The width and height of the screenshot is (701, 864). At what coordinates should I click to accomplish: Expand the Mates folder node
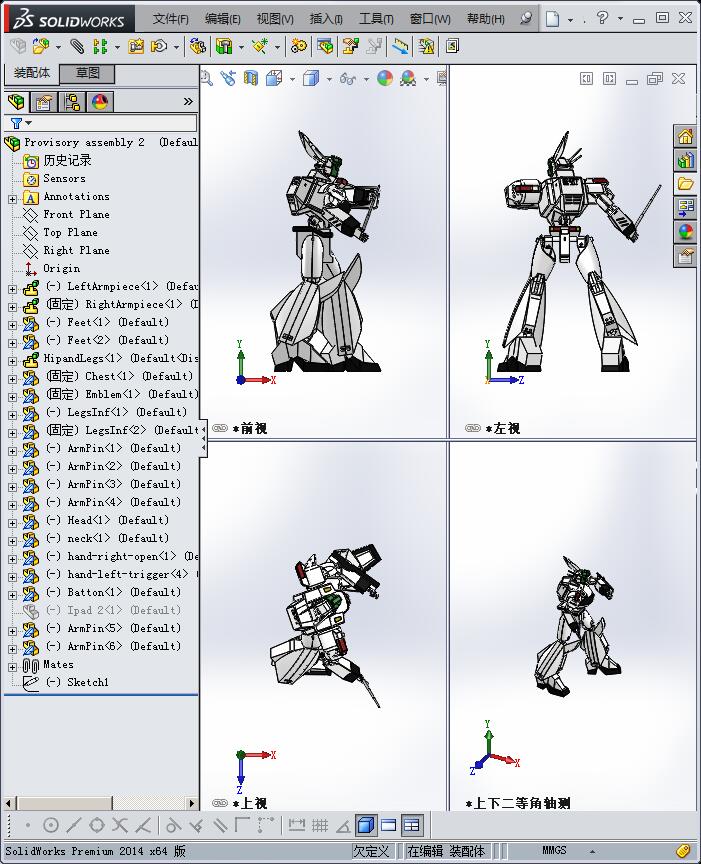(x=12, y=667)
